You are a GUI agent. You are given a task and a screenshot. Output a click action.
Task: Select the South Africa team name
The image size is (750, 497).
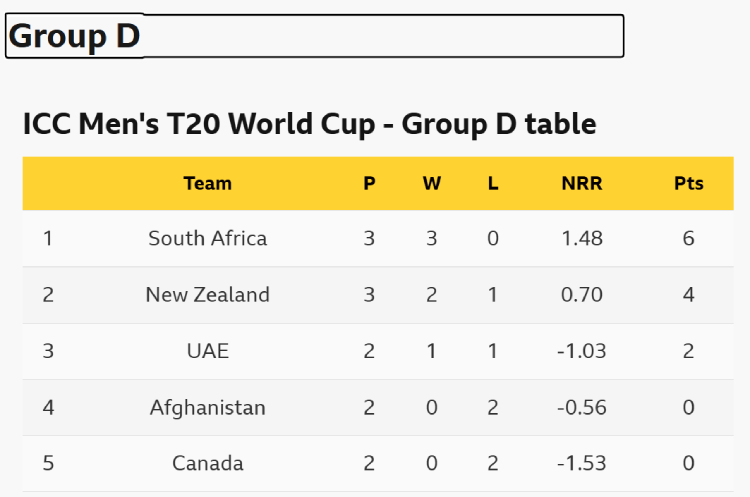pyautogui.click(x=208, y=238)
